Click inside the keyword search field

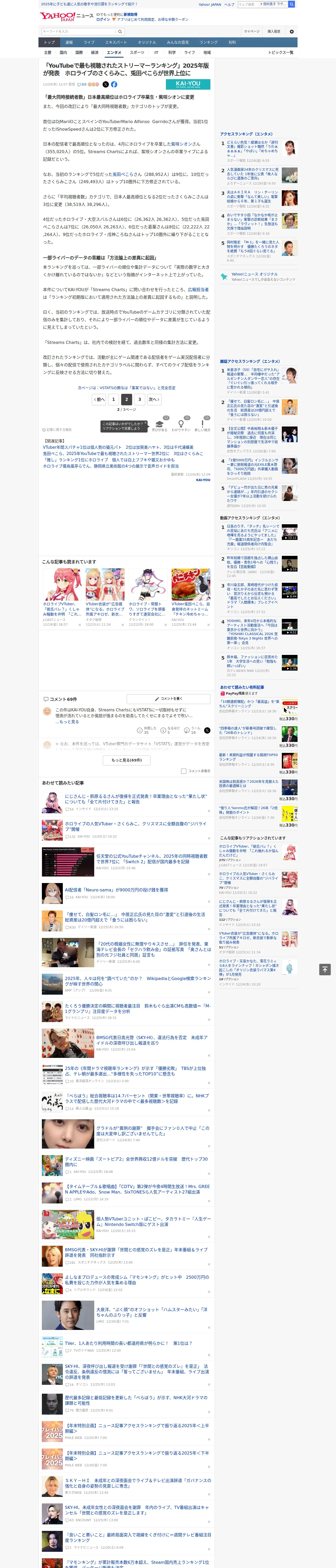pyautogui.click(x=79, y=32)
